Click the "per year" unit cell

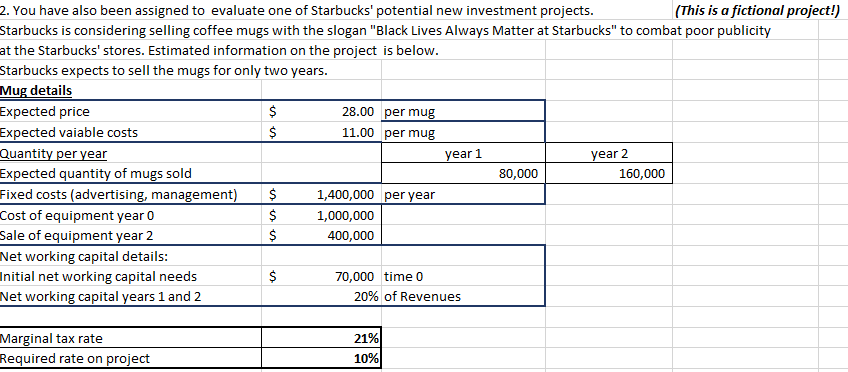(x=463, y=195)
